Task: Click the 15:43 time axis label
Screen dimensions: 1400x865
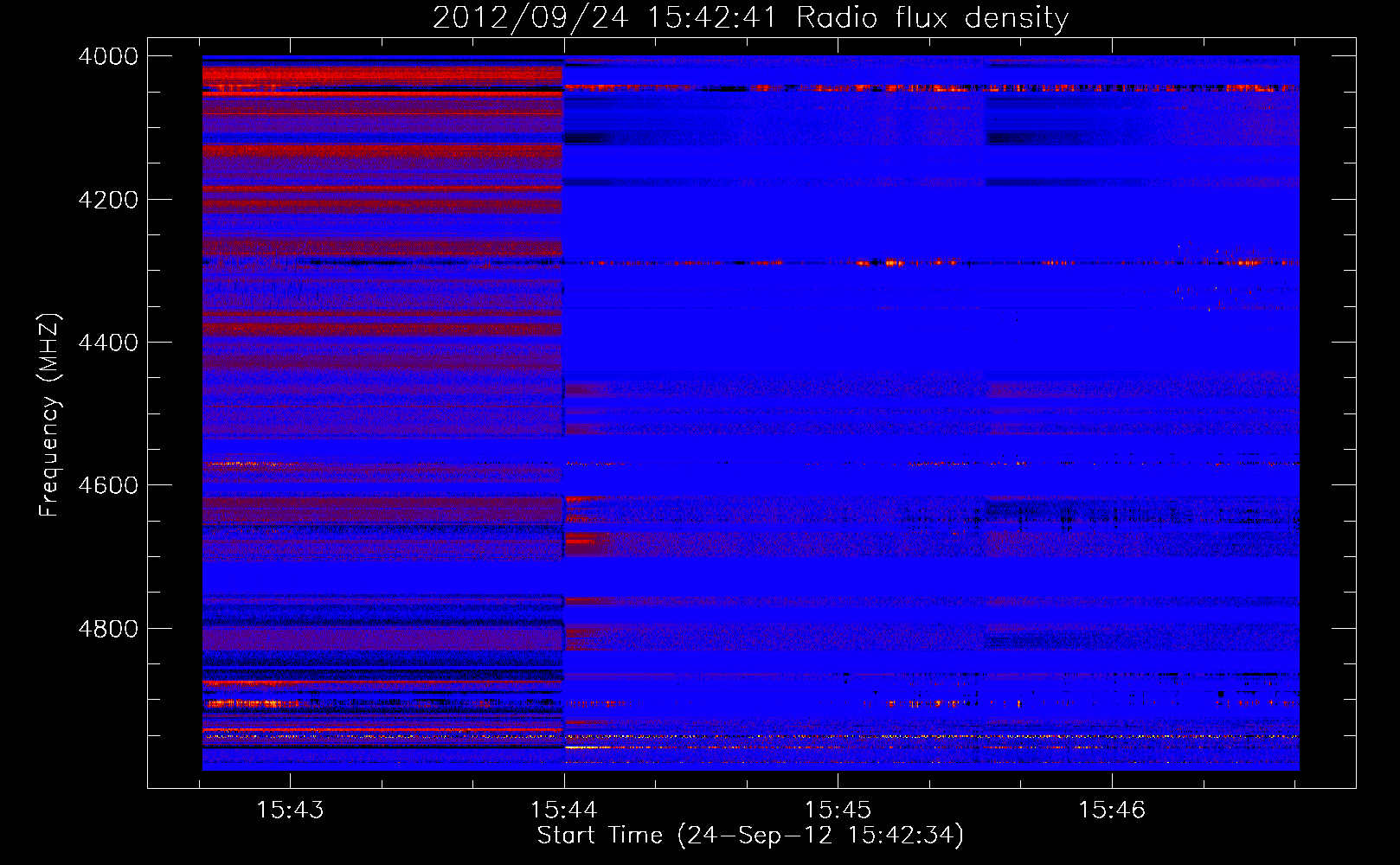Action: [x=290, y=810]
